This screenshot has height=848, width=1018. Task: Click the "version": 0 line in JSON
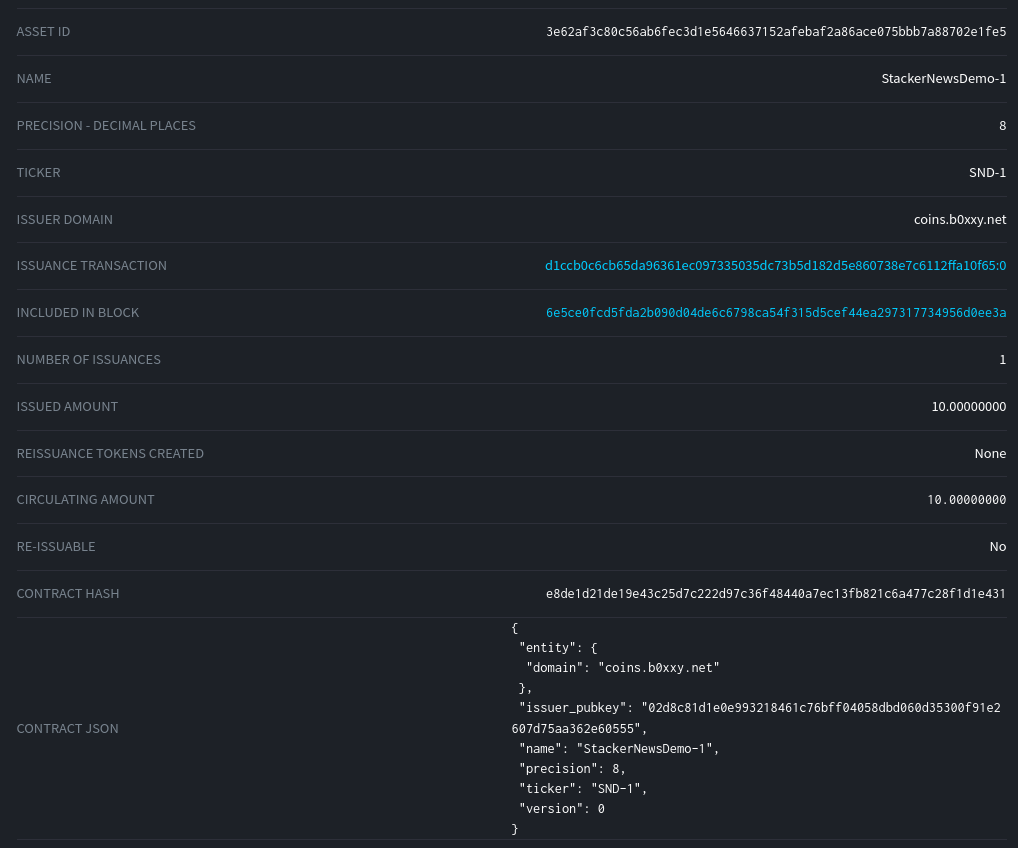tap(562, 809)
